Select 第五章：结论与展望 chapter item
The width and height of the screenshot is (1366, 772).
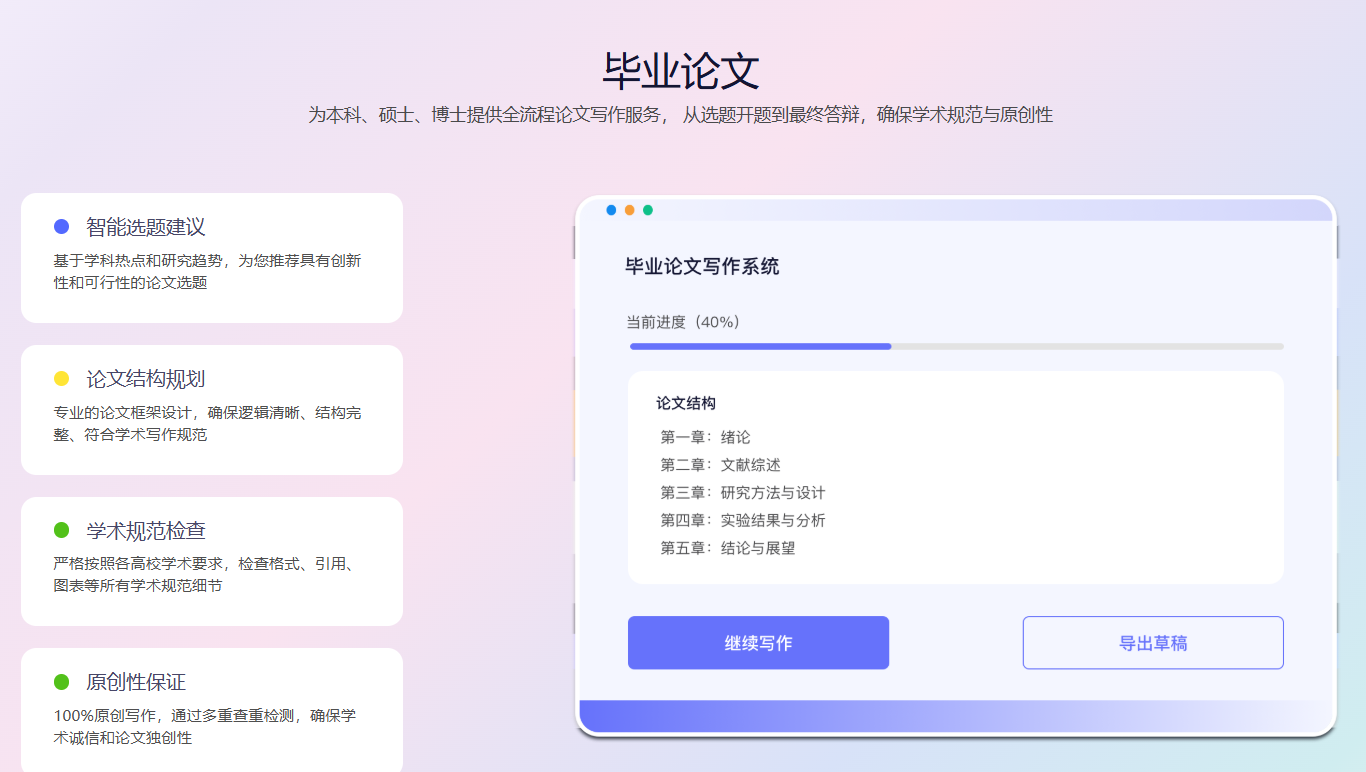(x=728, y=548)
